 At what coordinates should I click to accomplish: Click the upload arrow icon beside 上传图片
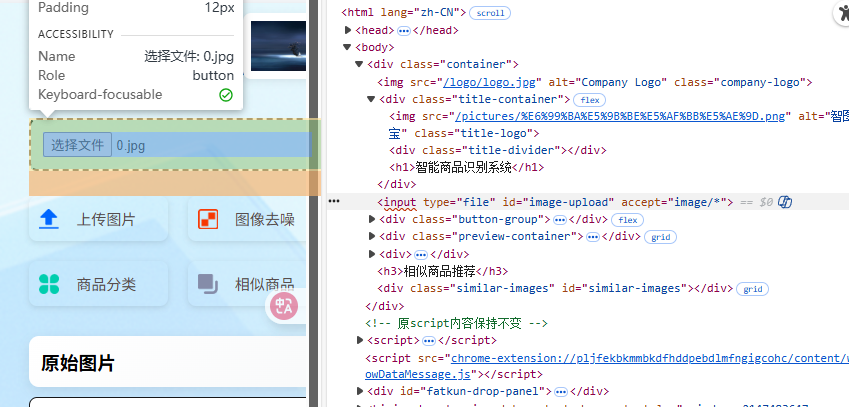pyautogui.click(x=49, y=219)
